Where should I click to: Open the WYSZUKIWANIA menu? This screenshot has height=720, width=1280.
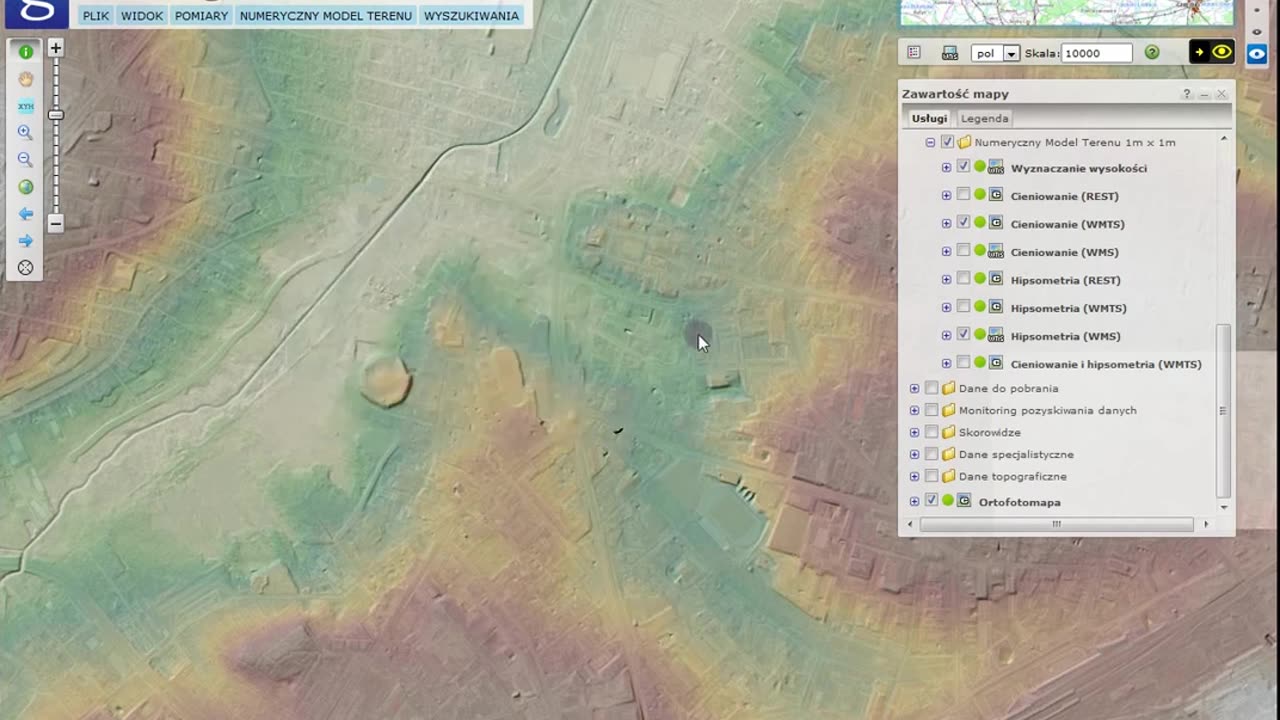pyautogui.click(x=471, y=16)
